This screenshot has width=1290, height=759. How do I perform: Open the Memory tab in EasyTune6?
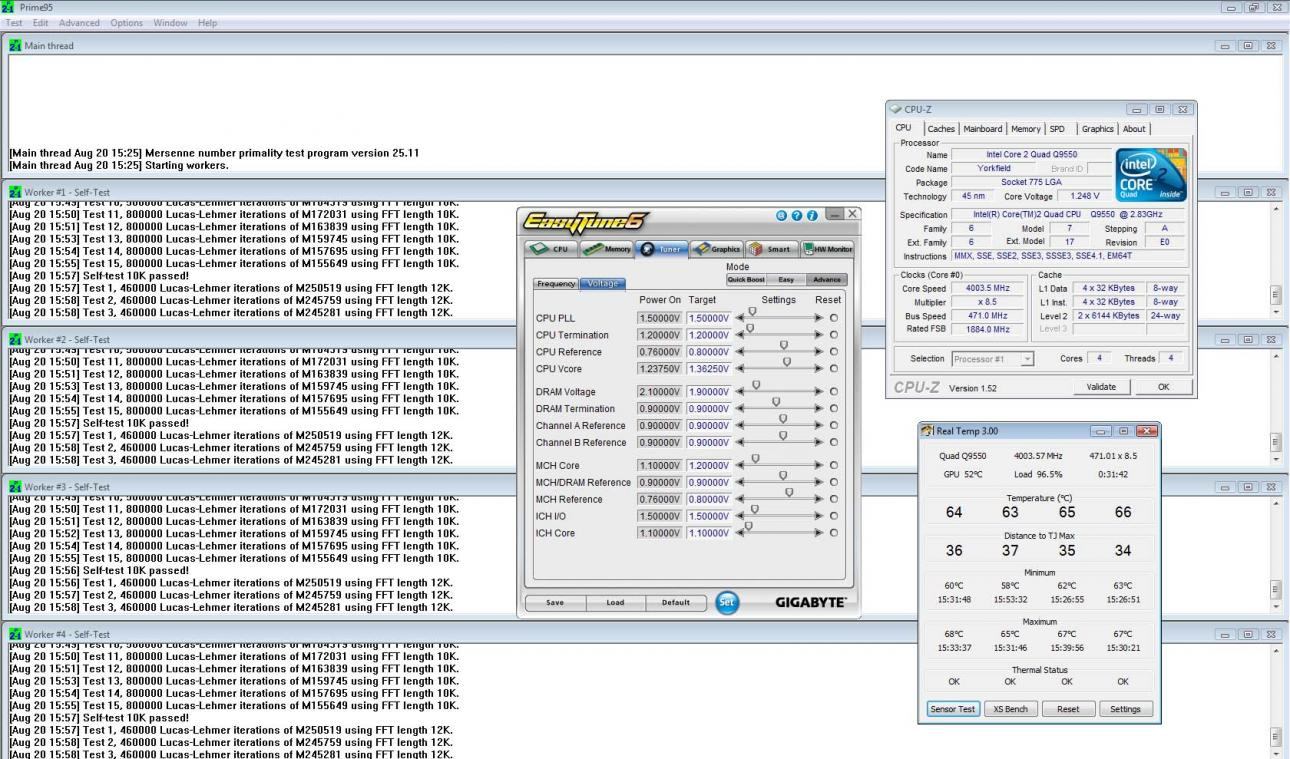coord(607,250)
